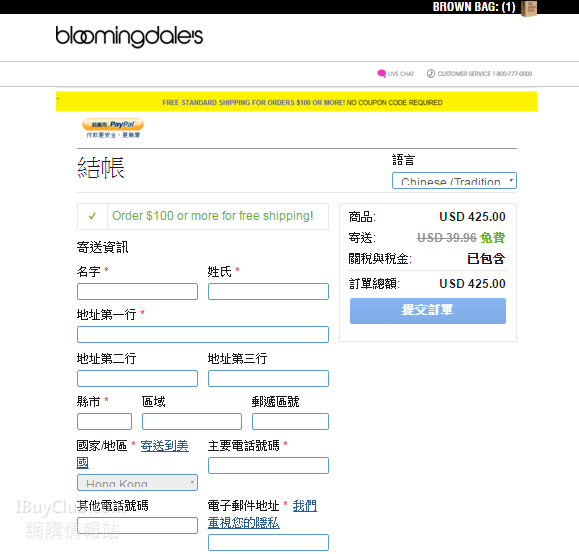Open the Brown Bag shopping bag icon
This screenshot has width=579, height=554.
(528, 8)
